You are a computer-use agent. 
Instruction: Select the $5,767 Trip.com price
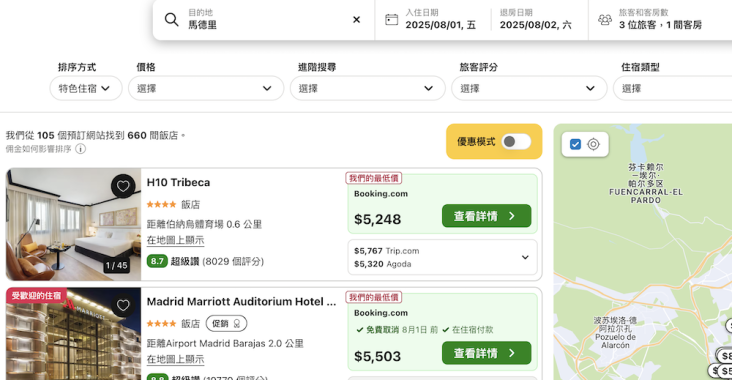click(x=387, y=251)
